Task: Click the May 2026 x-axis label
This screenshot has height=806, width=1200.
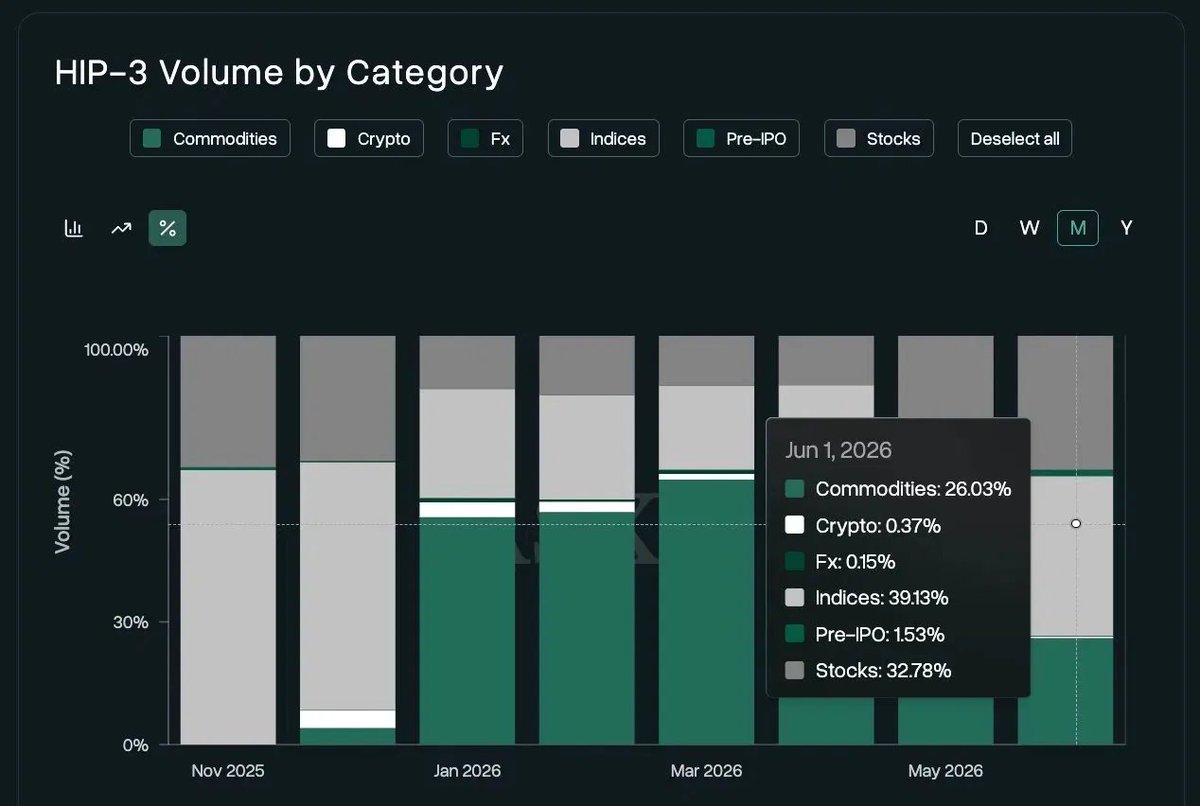Action: (x=945, y=771)
